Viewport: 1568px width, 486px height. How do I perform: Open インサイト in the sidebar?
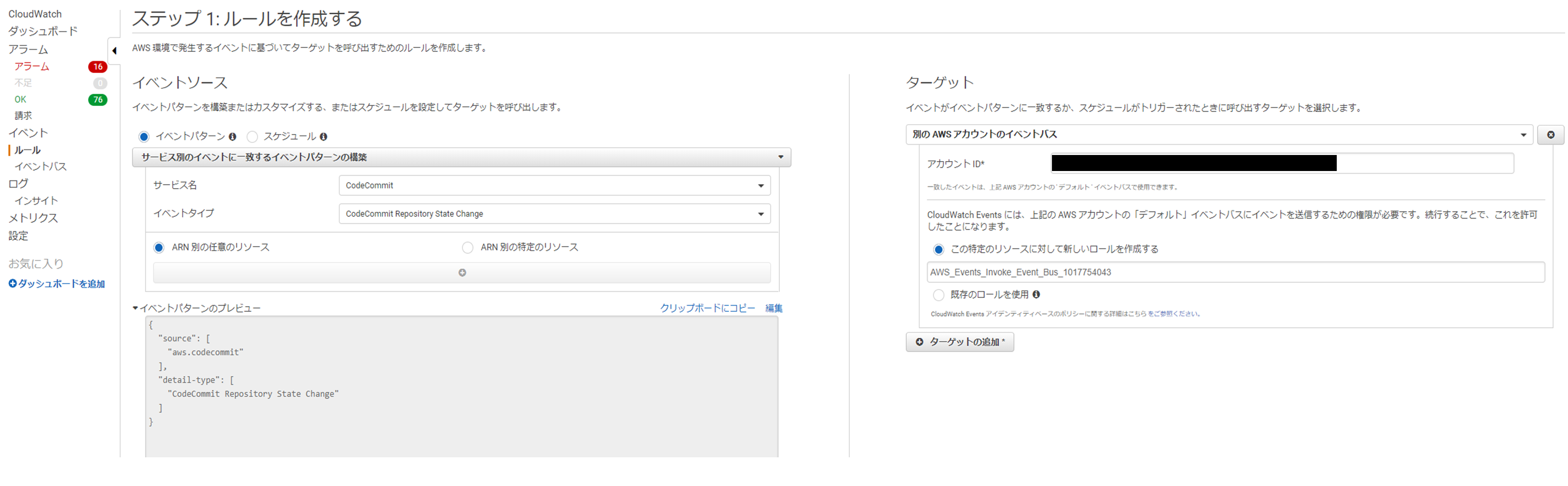36,201
